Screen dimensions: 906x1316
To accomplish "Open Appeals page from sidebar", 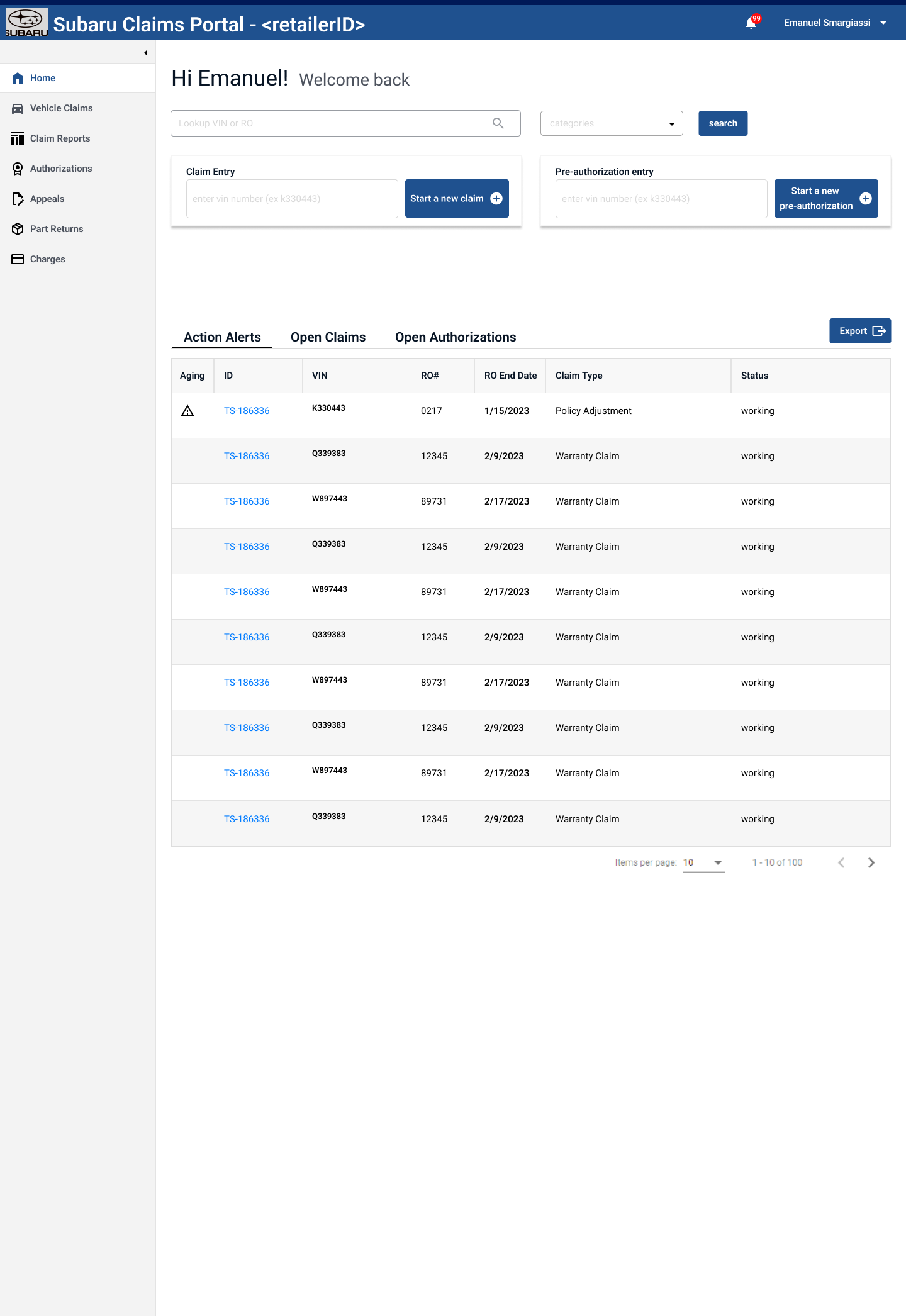I will coord(47,199).
